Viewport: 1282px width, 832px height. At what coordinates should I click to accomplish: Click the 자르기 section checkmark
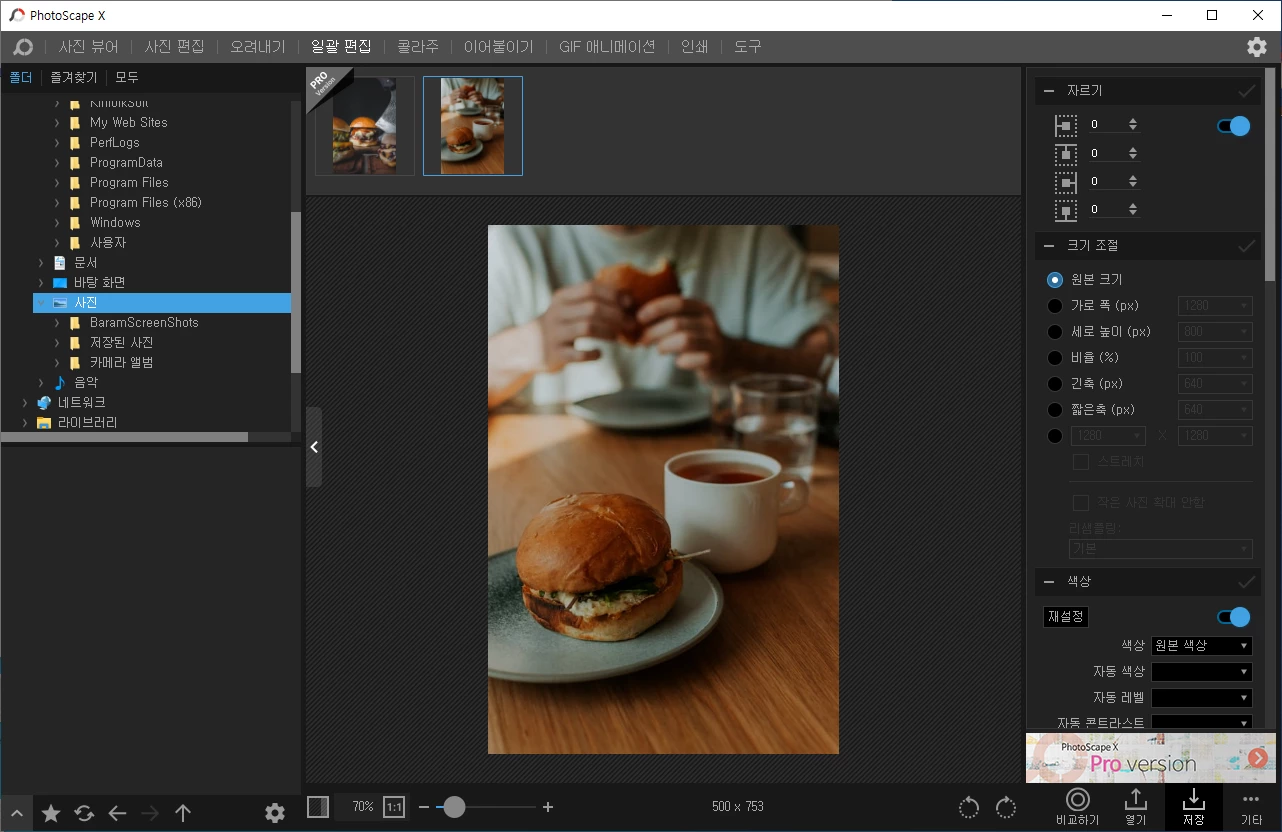[x=1247, y=91]
